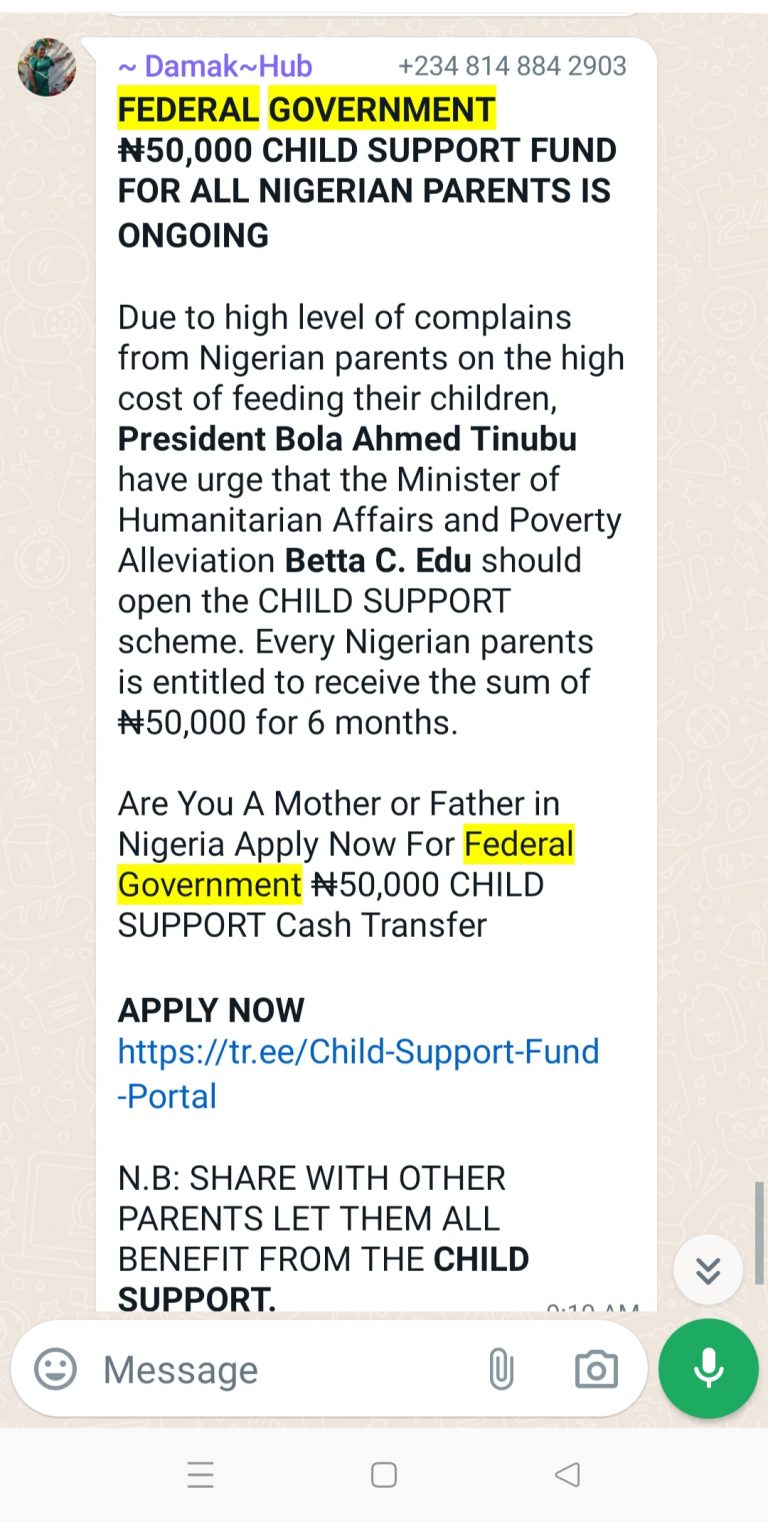768x1522 pixels.
Task: Tap highlighted word GOVERNMENT in the heading
Action: [382, 110]
